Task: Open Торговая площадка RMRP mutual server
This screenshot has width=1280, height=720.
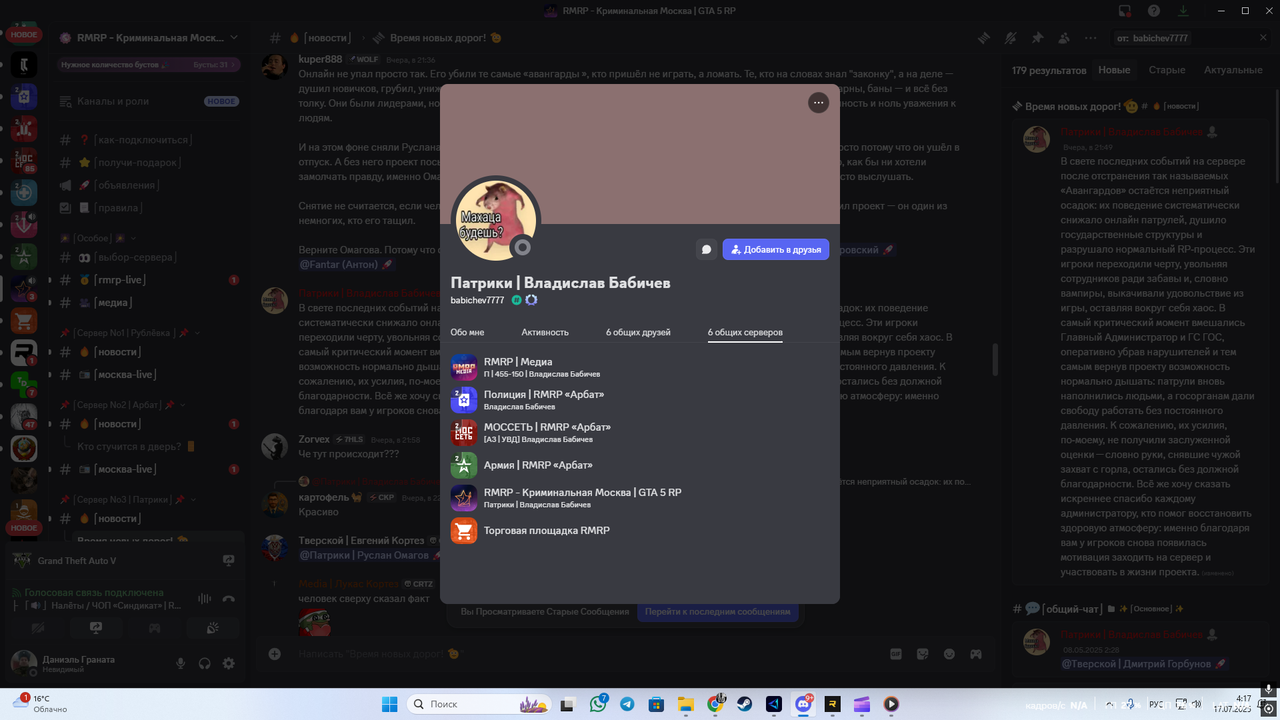Action: [640, 530]
